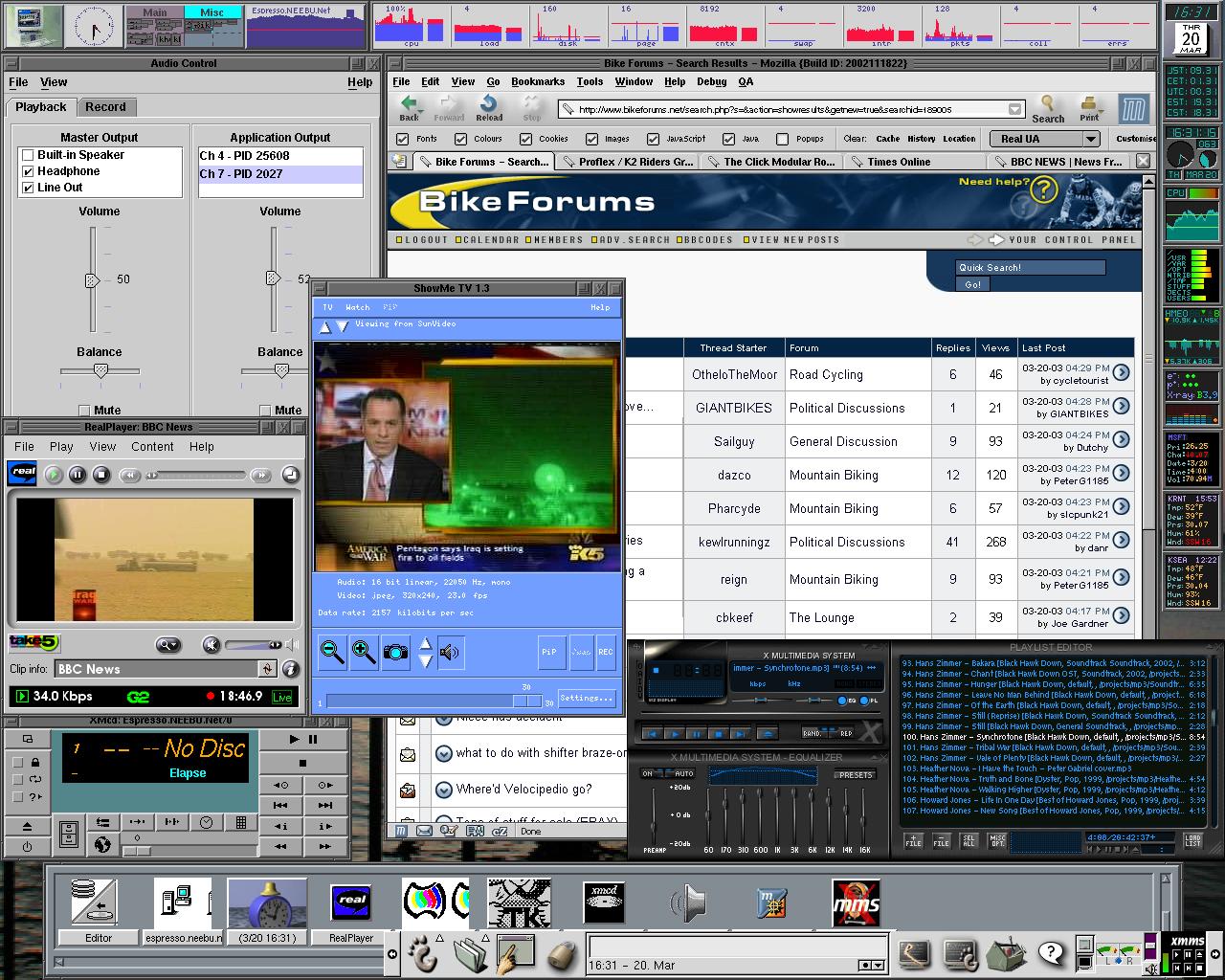Screen dimensions: 1225x980
Task: Toggle Headphone output checkbox
Action: pos(28,171)
